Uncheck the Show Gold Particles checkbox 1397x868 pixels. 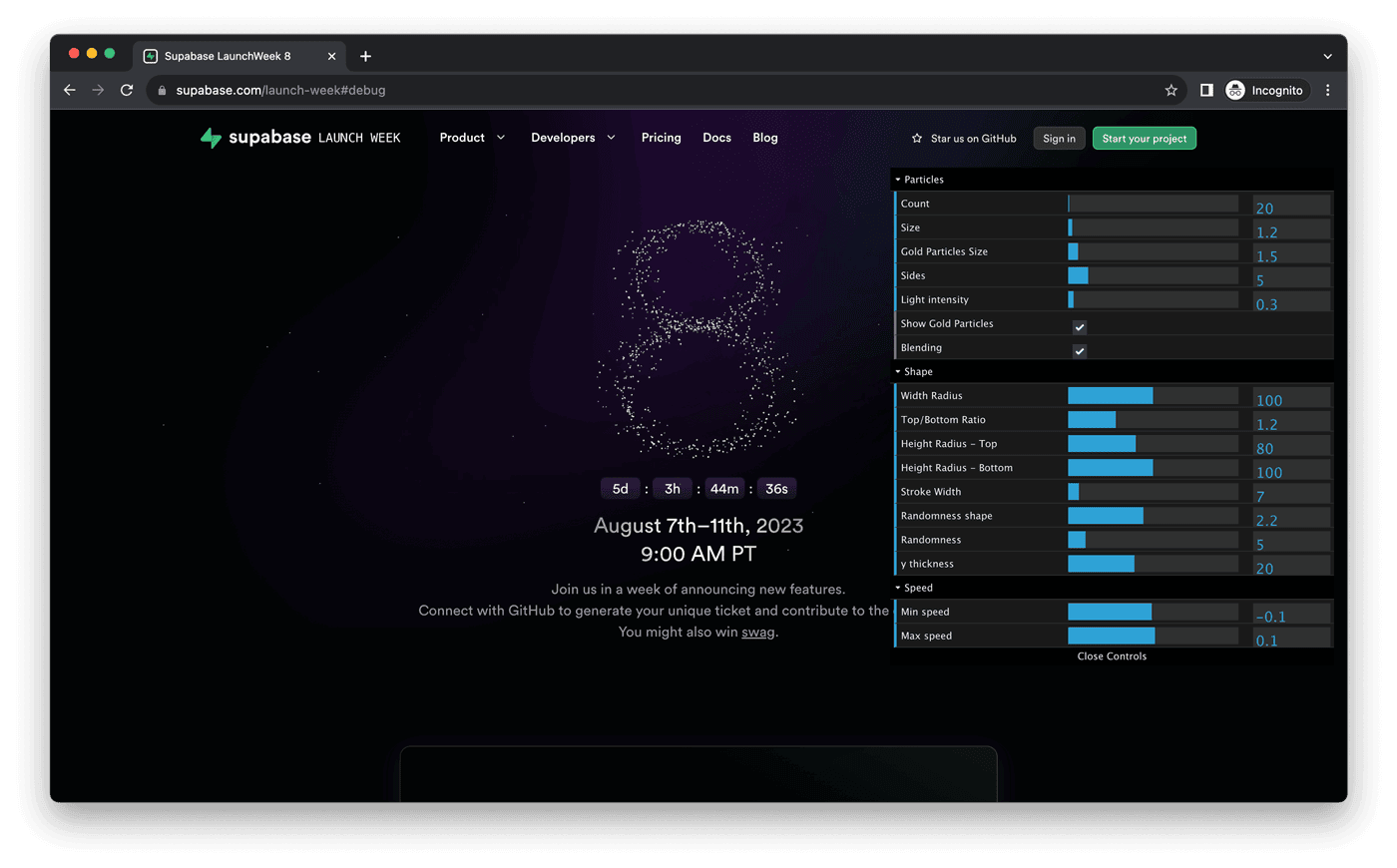[x=1079, y=326]
